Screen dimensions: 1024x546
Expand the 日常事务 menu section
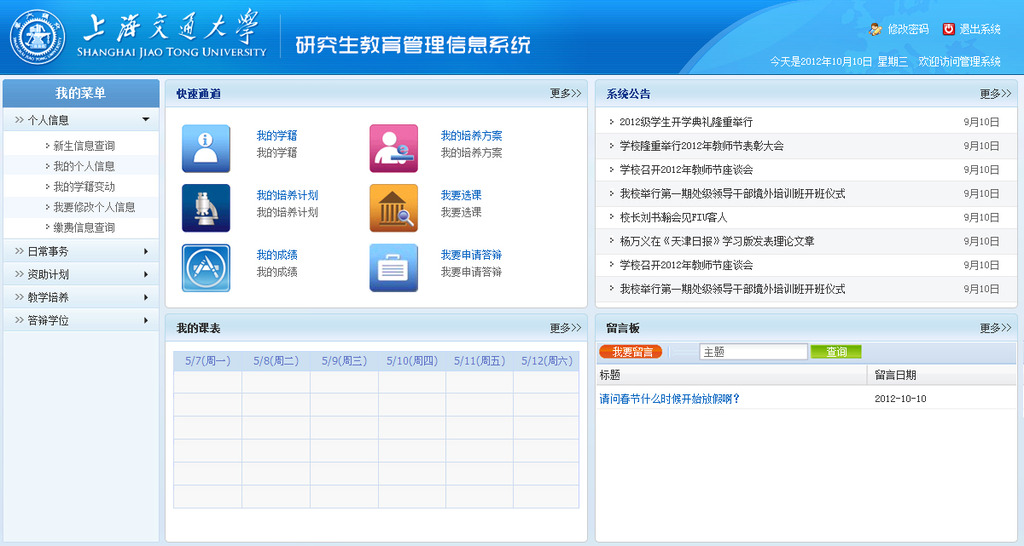[81, 251]
